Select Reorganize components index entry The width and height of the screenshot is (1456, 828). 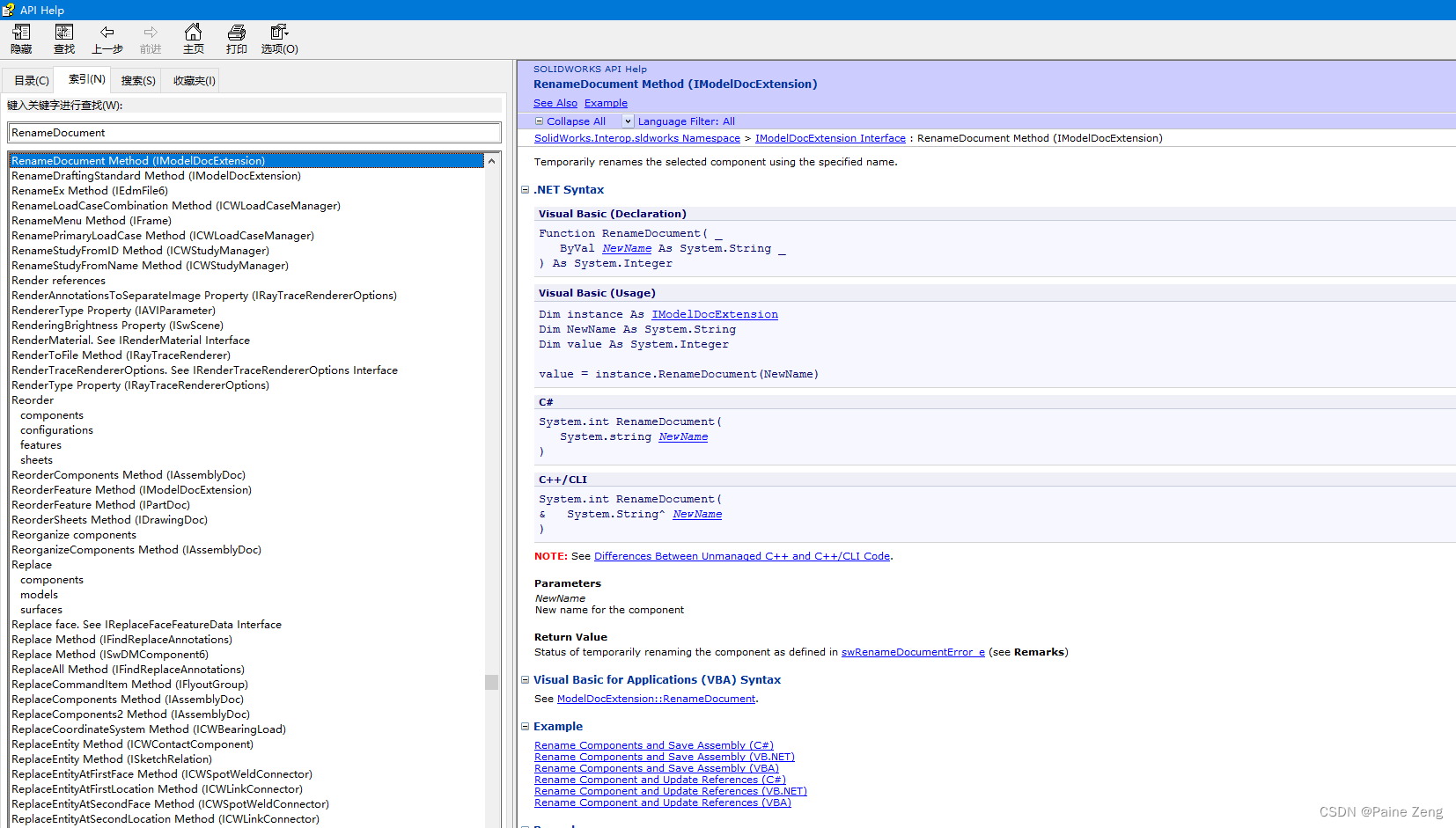click(74, 535)
